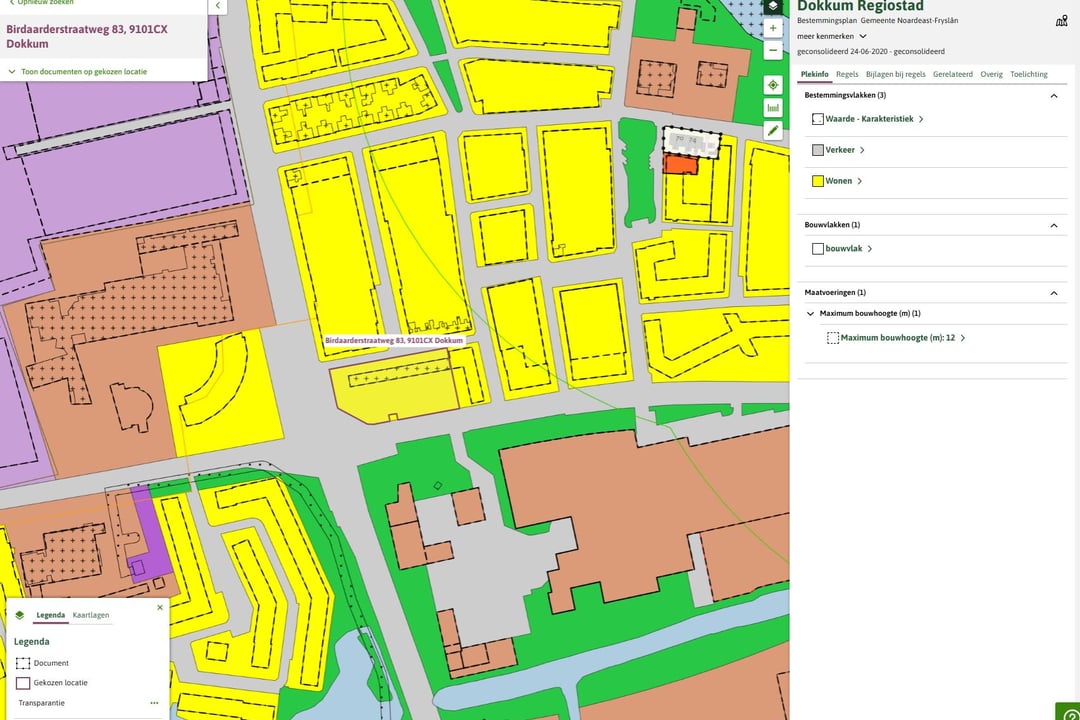
Task: Click the show-plan-on-map icon beside Dokkum Regiostad
Action: point(1061,21)
